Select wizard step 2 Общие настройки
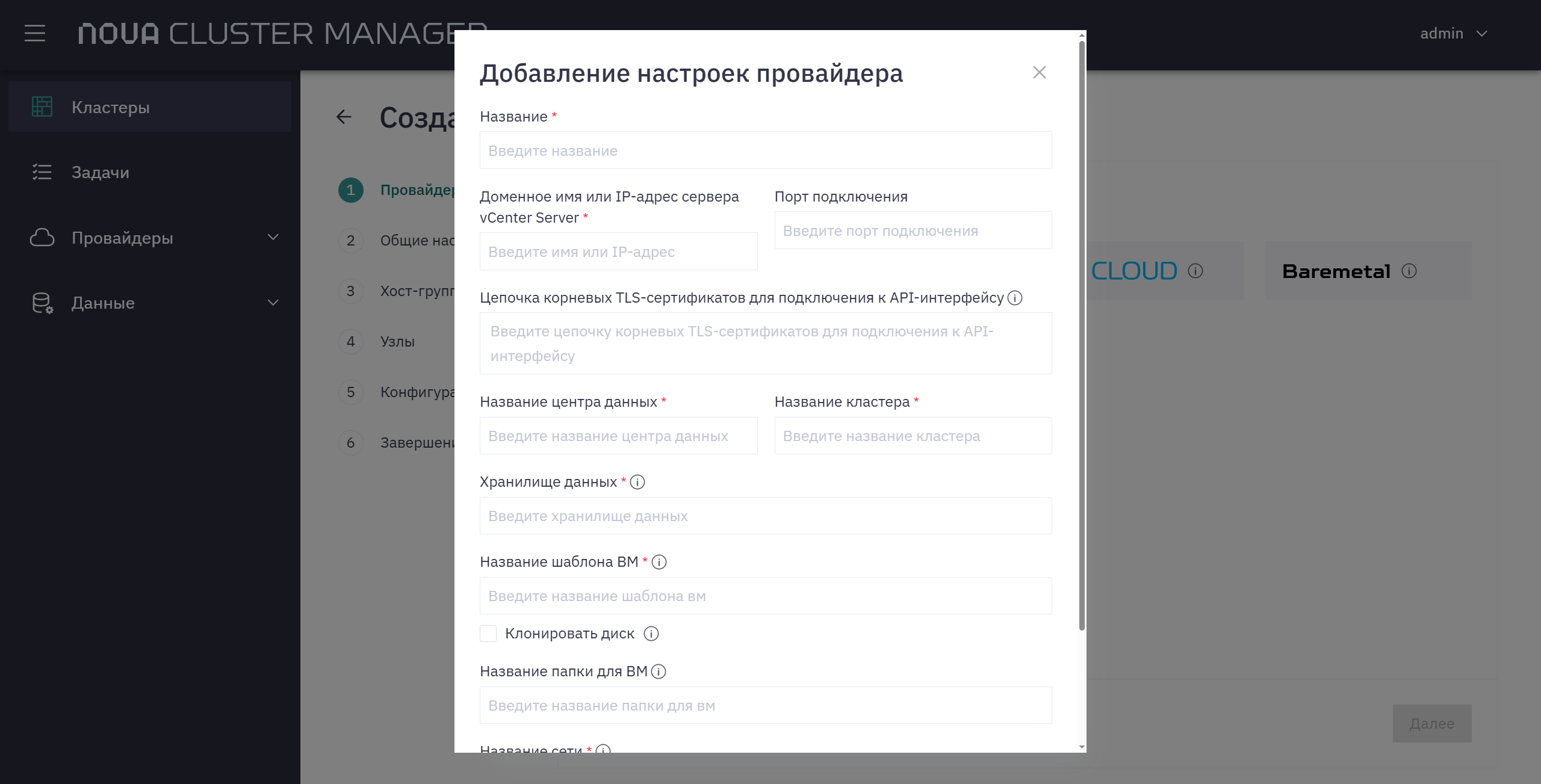1541x784 pixels. pos(396,241)
